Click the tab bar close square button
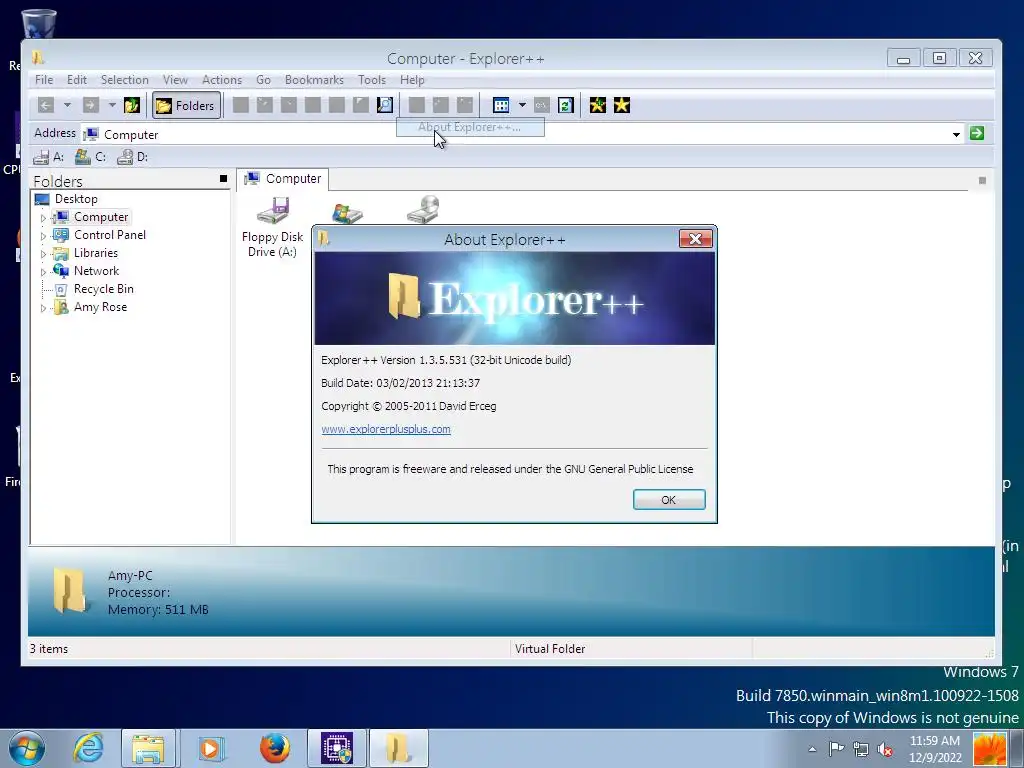Viewport: 1024px width, 768px height. [x=982, y=180]
